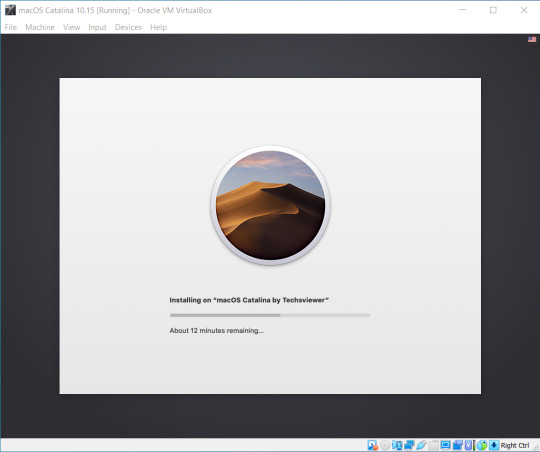Click the US flag input language icon
Image resolution: width=540 pixels, height=452 pixels.
point(532,39)
